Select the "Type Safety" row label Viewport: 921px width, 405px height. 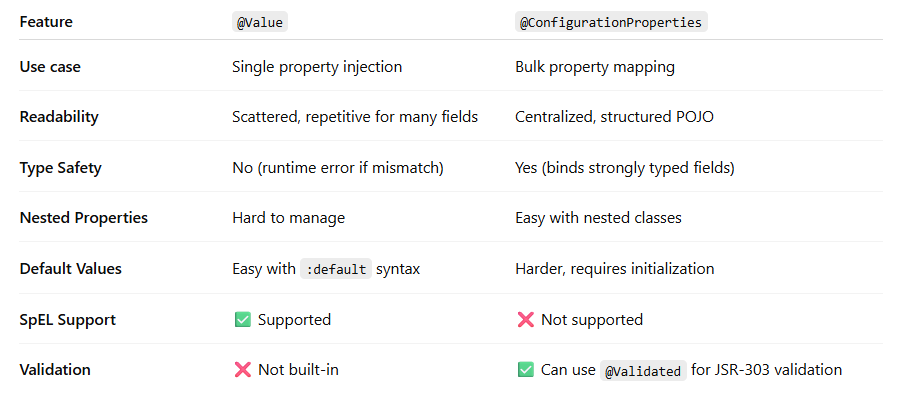tap(60, 168)
